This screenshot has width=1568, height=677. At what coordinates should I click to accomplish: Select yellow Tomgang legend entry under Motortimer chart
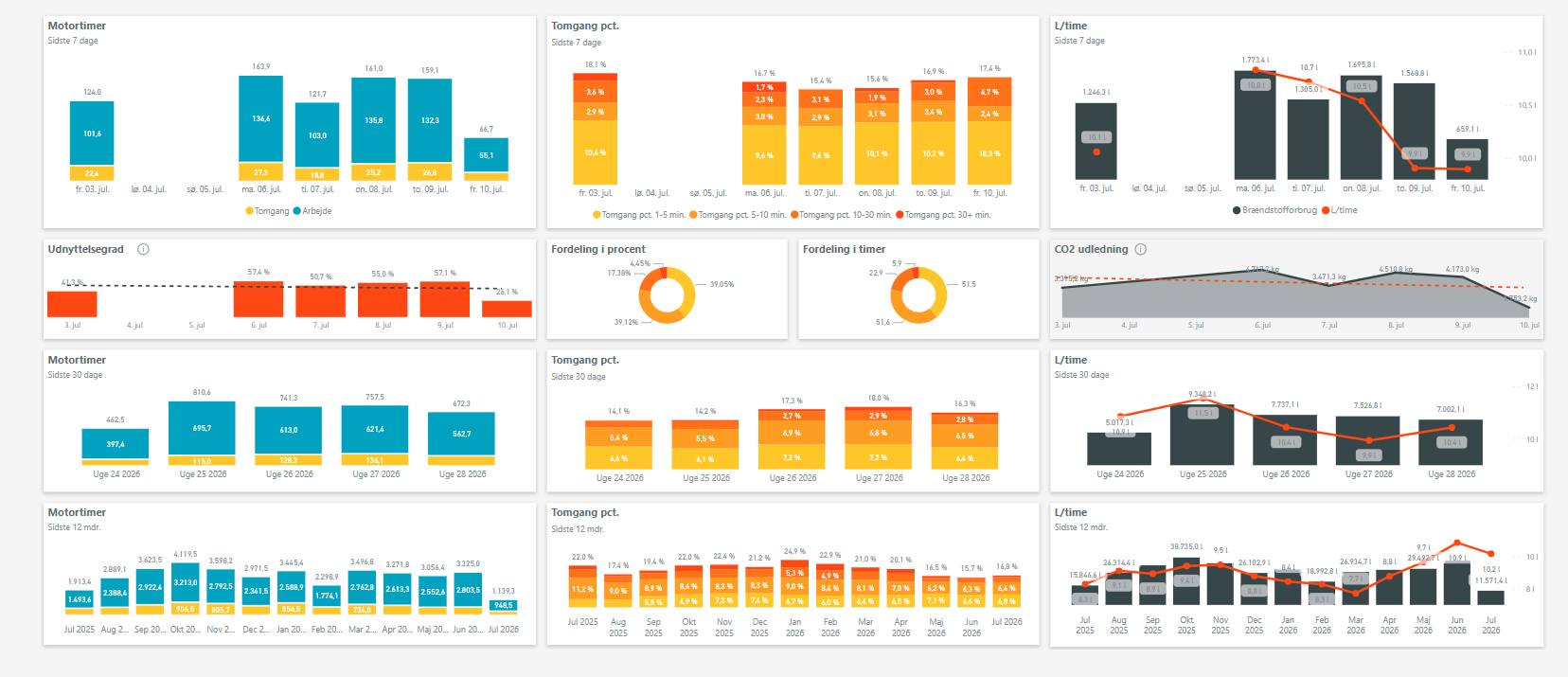(x=267, y=211)
